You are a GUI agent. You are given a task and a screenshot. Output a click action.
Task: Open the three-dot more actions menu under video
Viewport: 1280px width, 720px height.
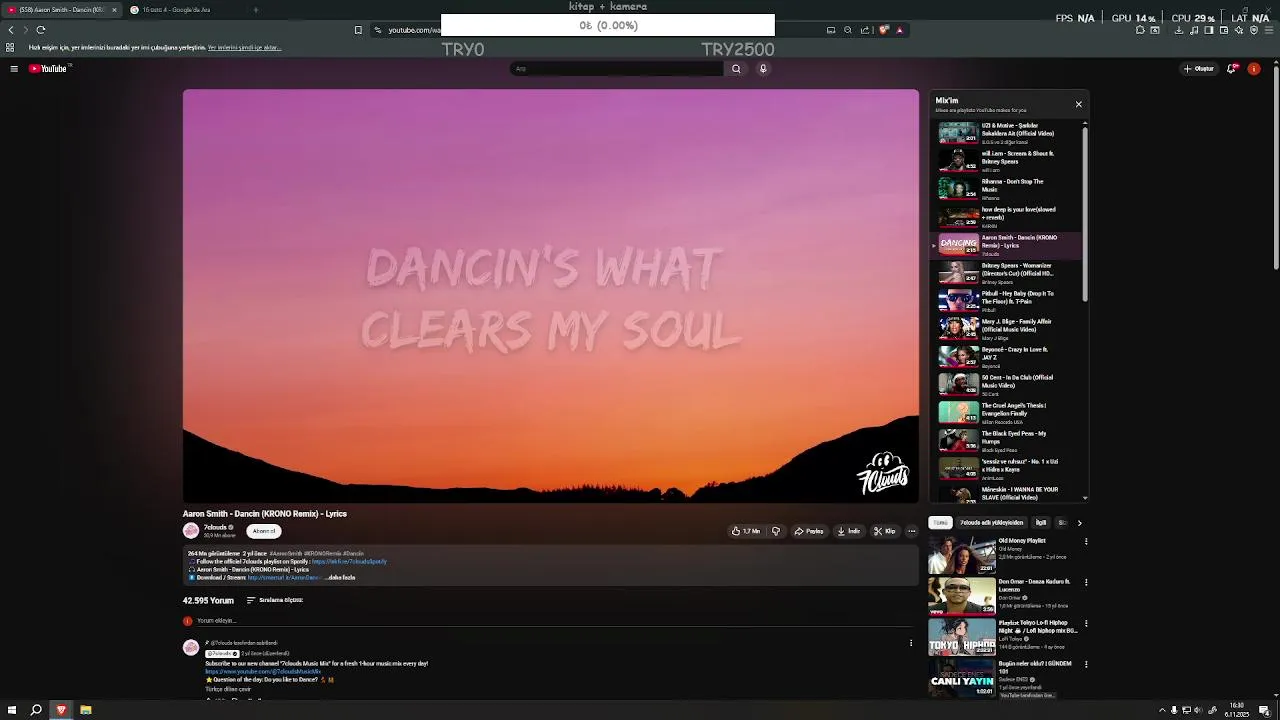coord(911,531)
